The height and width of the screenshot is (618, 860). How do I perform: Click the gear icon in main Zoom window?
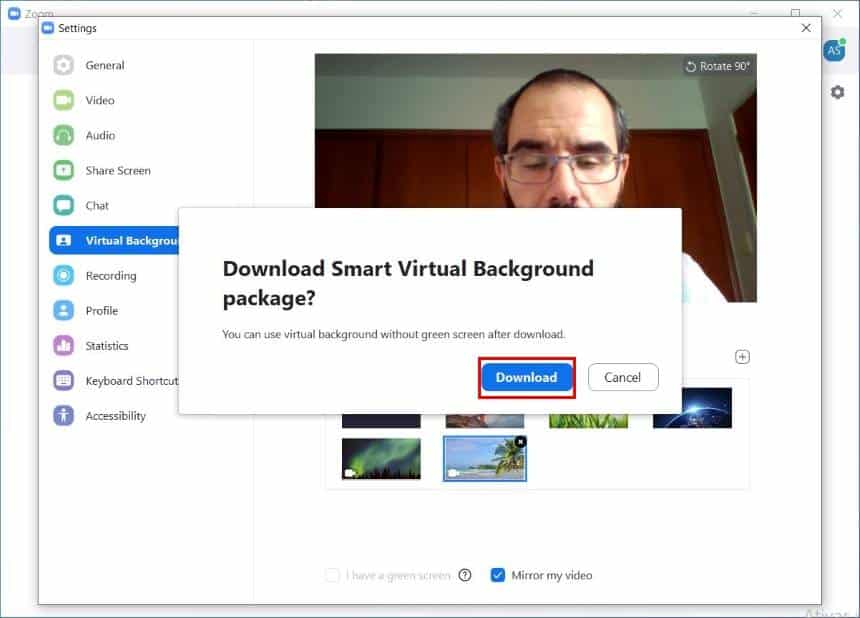pyautogui.click(x=837, y=92)
